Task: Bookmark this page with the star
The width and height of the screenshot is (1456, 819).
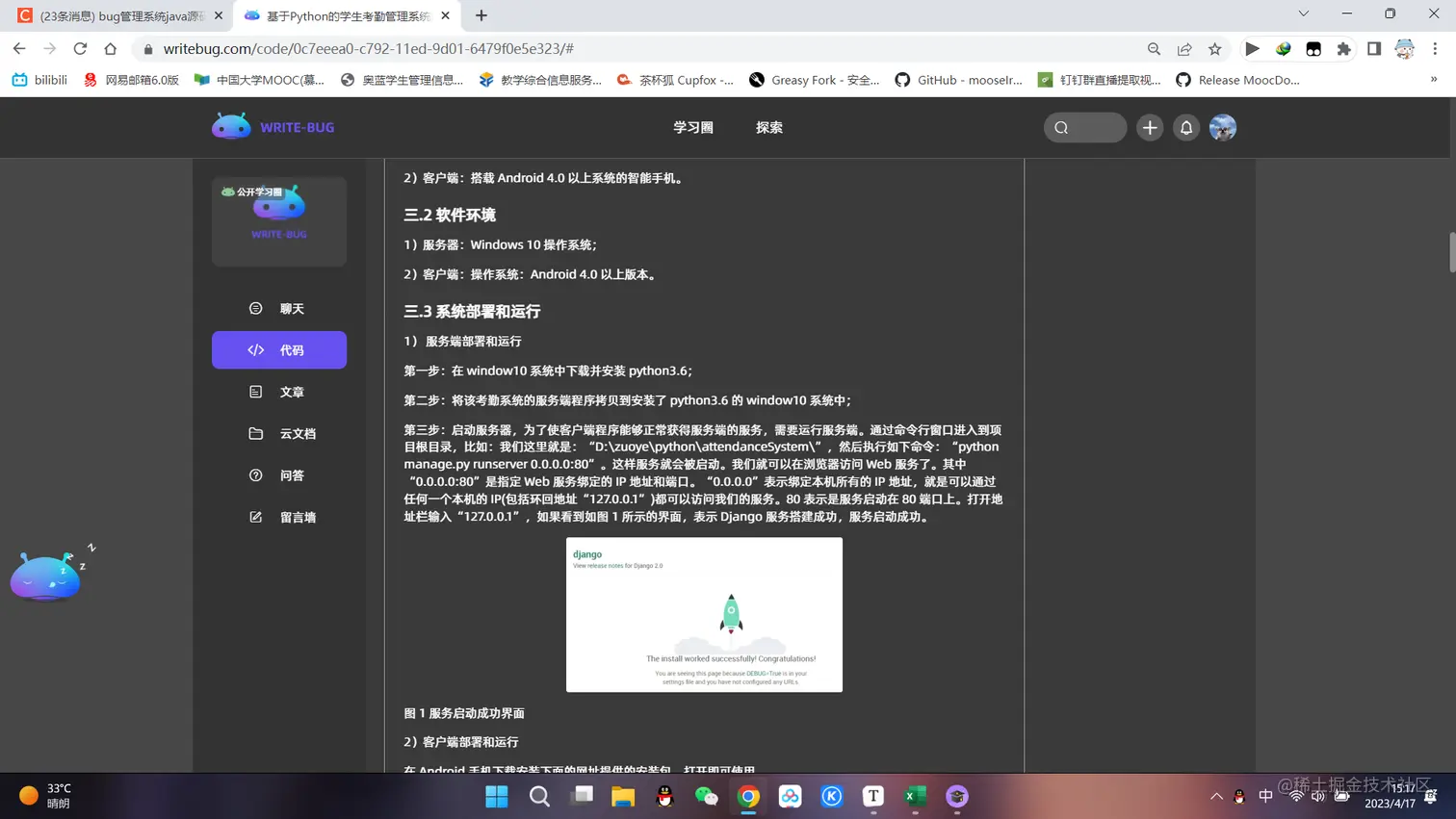Action: pos(1215,48)
